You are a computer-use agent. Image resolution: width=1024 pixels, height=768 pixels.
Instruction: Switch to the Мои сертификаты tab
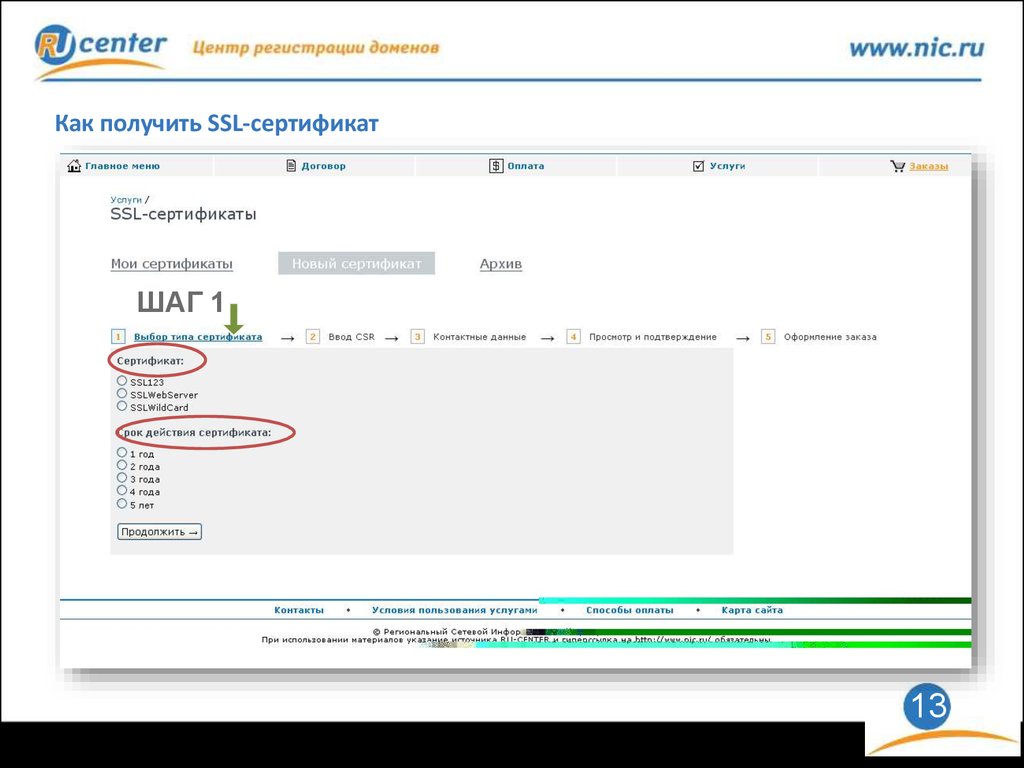pyautogui.click(x=172, y=264)
